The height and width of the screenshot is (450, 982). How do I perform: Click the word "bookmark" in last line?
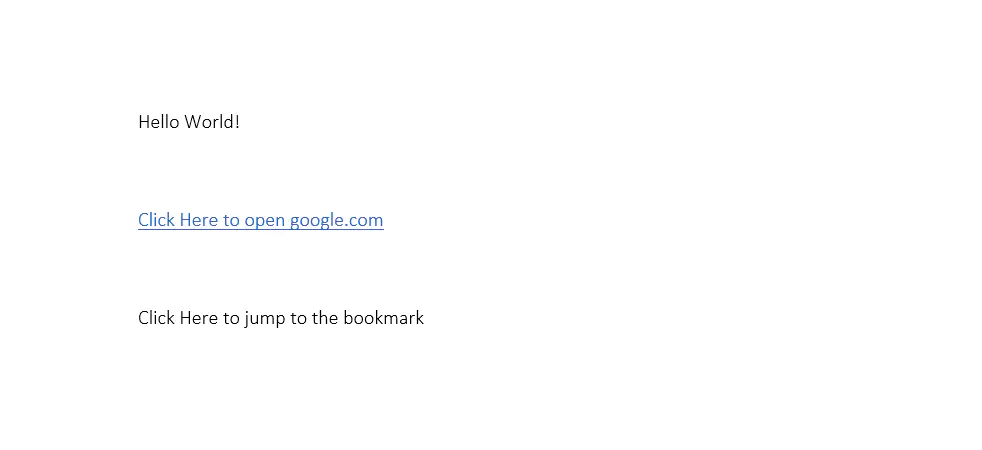pyautogui.click(x=383, y=318)
